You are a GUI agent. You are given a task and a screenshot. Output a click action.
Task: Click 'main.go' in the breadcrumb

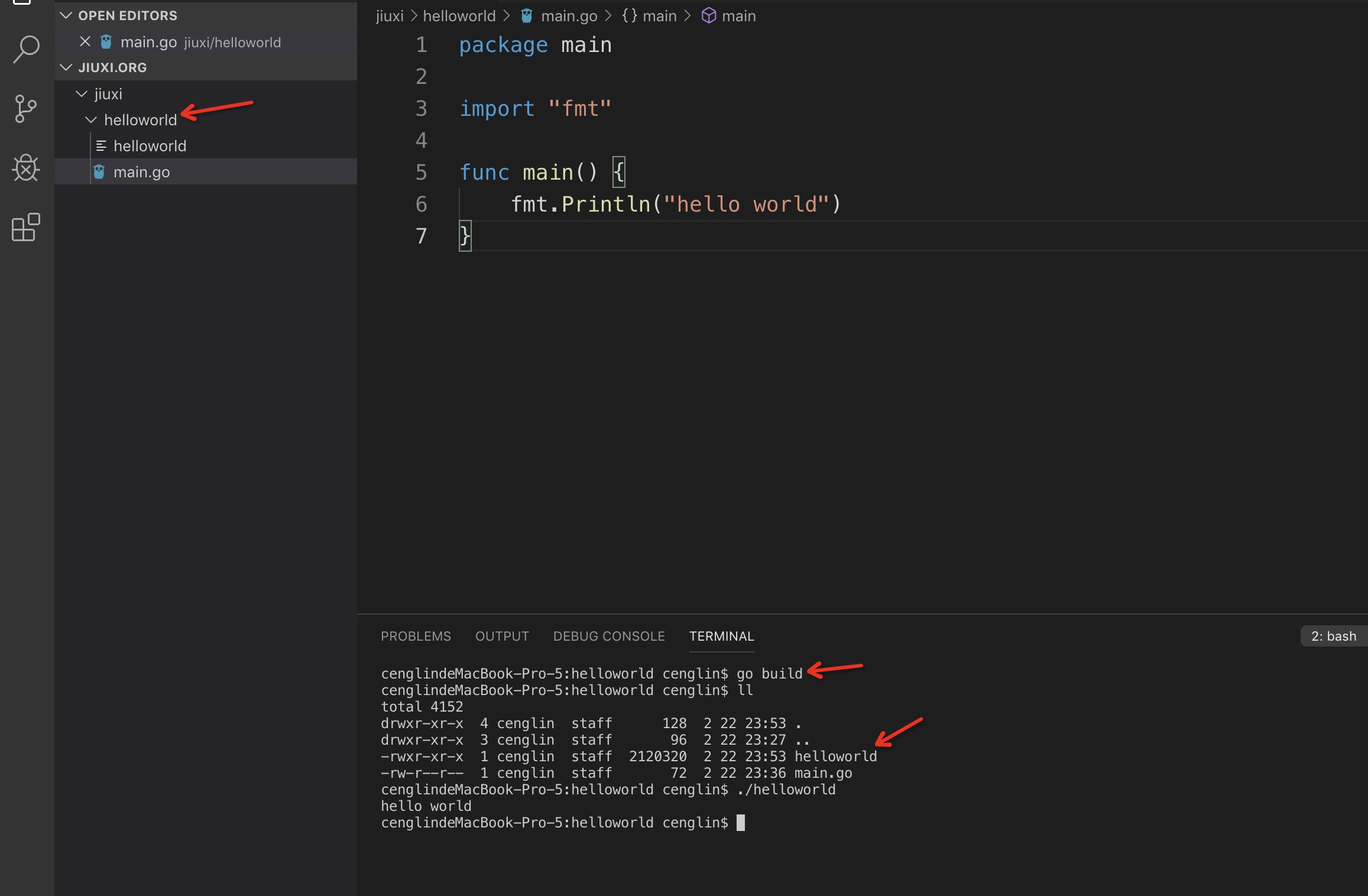pos(569,16)
